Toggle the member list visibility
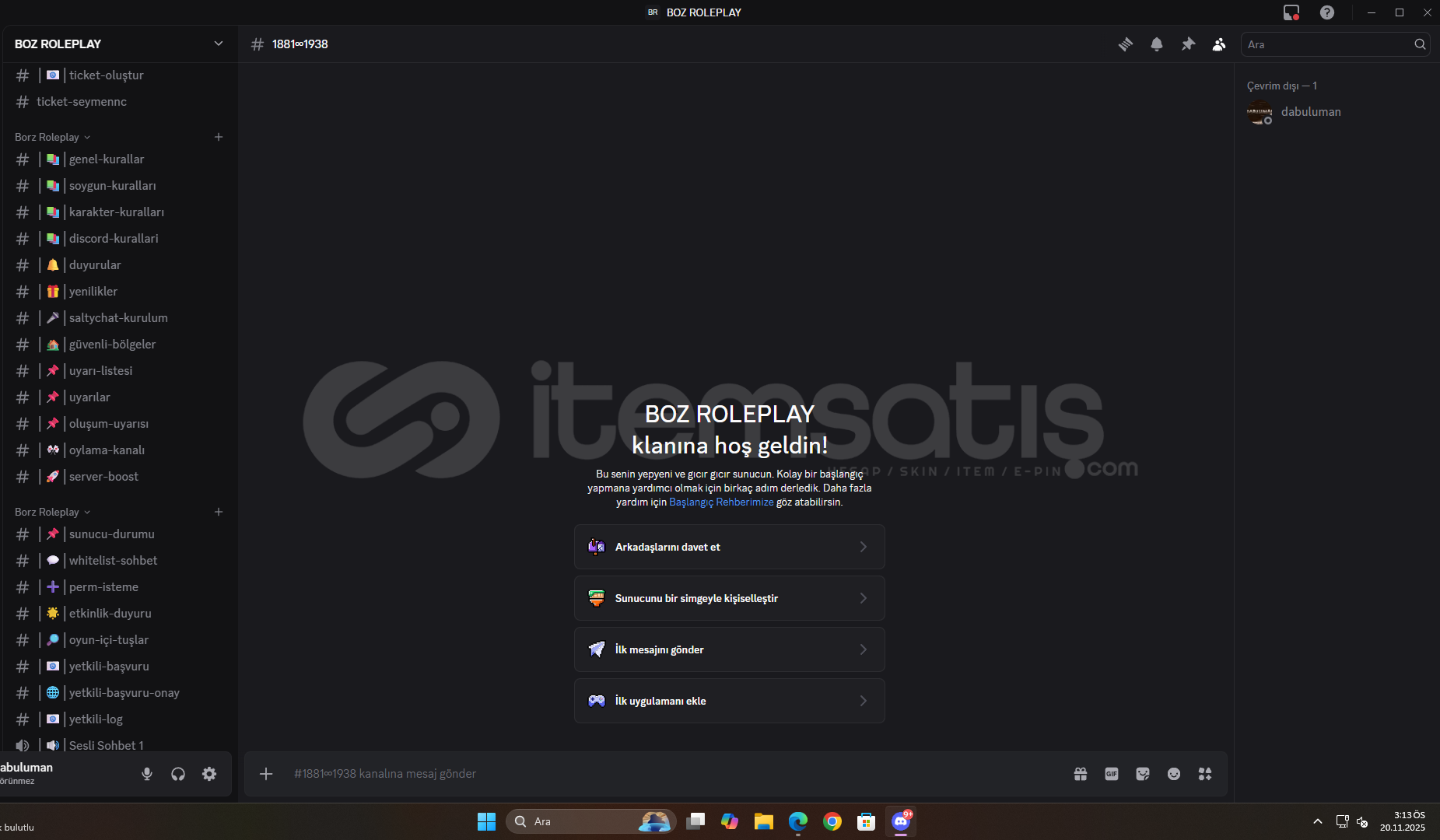The image size is (1440, 840). (1219, 44)
